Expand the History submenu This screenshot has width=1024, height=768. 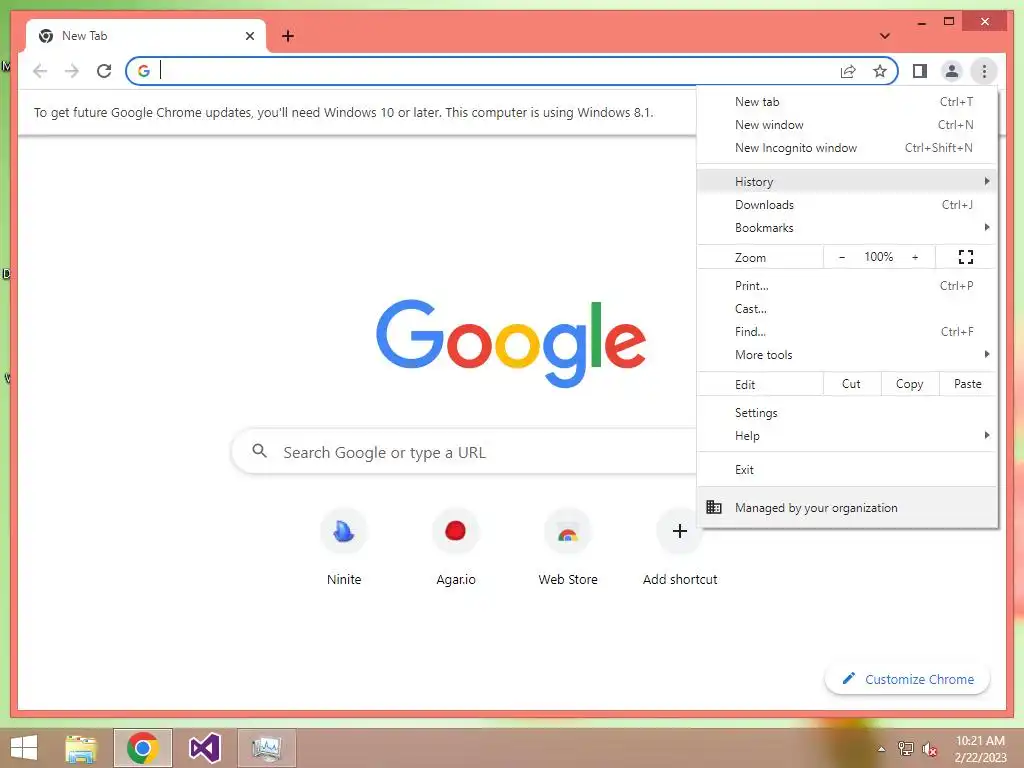[847, 182]
